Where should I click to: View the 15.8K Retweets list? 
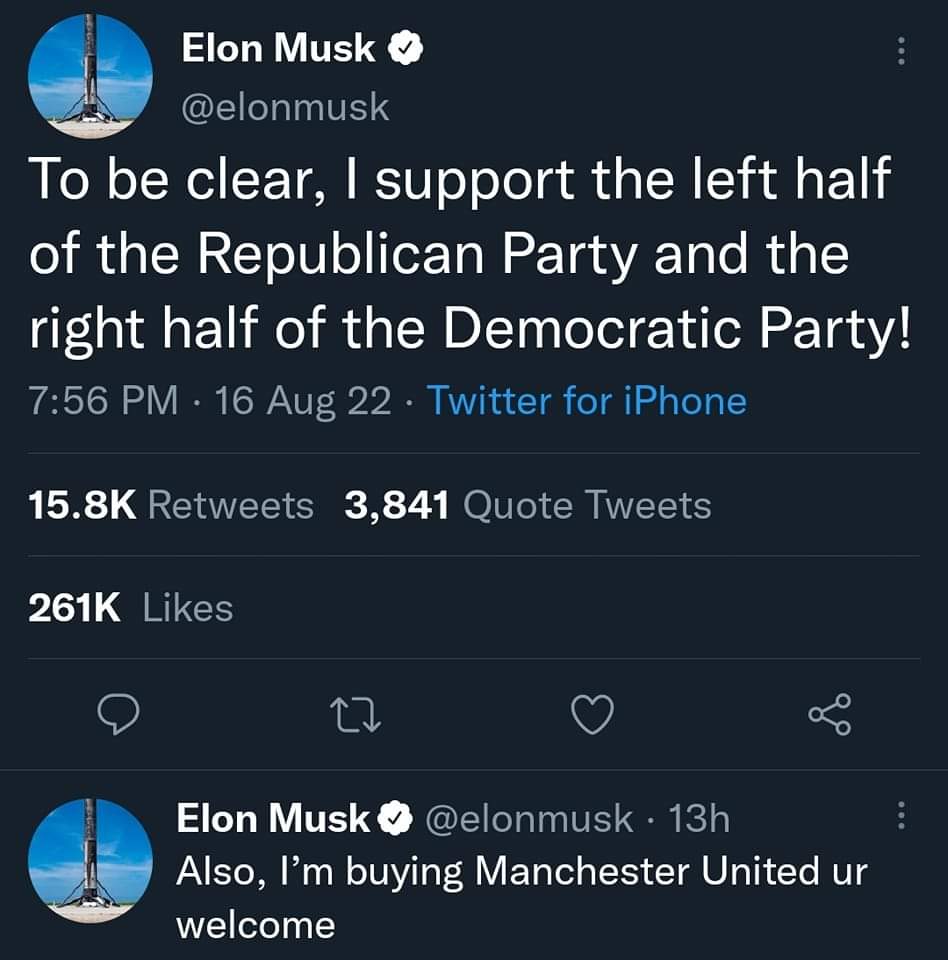coord(171,505)
